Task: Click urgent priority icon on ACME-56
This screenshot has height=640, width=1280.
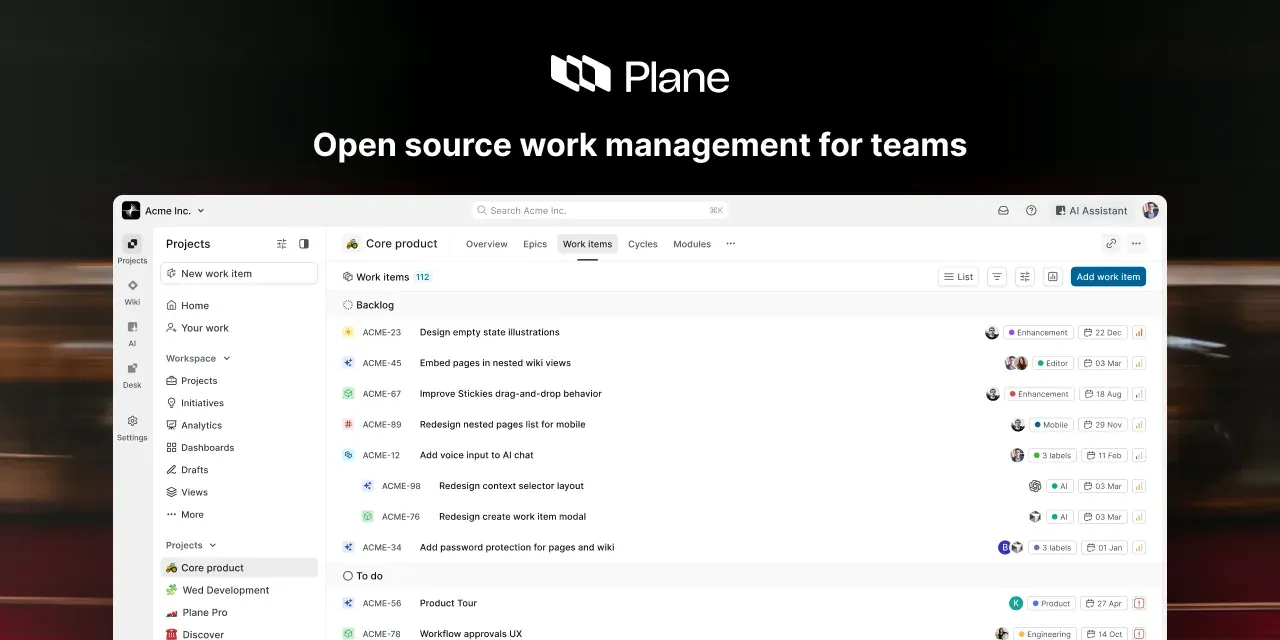Action: point(1139,603)
